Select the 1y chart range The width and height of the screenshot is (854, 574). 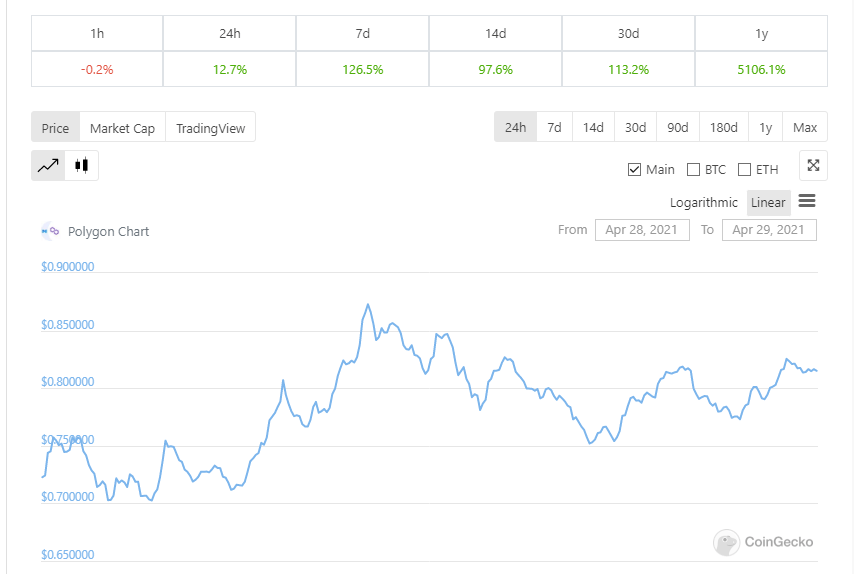(x=766, y=127)
